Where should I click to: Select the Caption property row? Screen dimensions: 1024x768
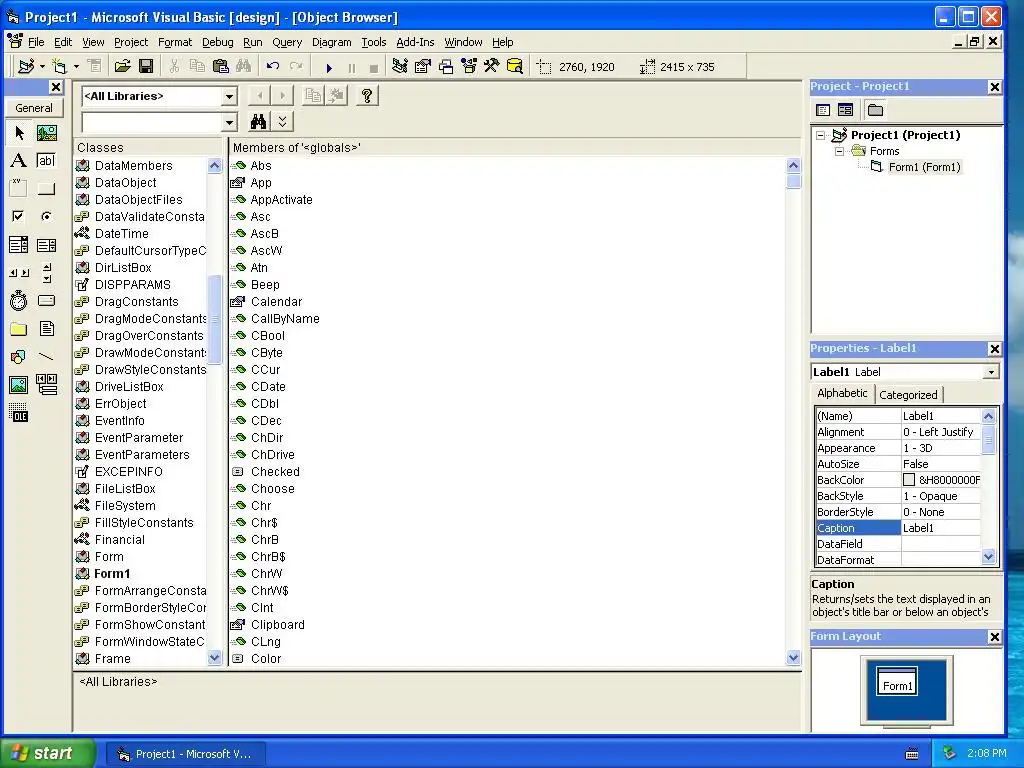coord(898,528)
